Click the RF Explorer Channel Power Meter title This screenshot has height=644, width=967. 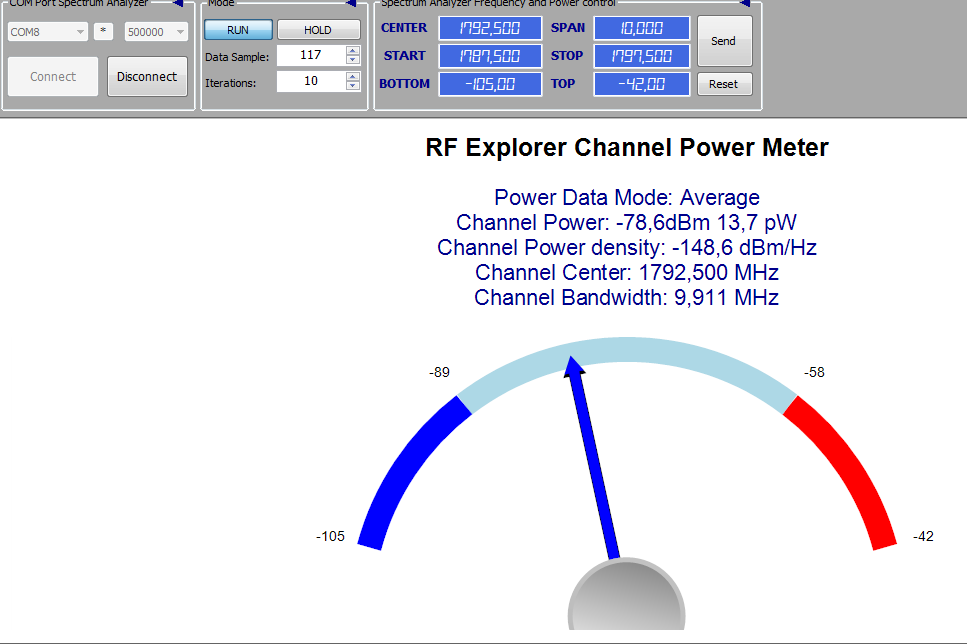(627, 148)
